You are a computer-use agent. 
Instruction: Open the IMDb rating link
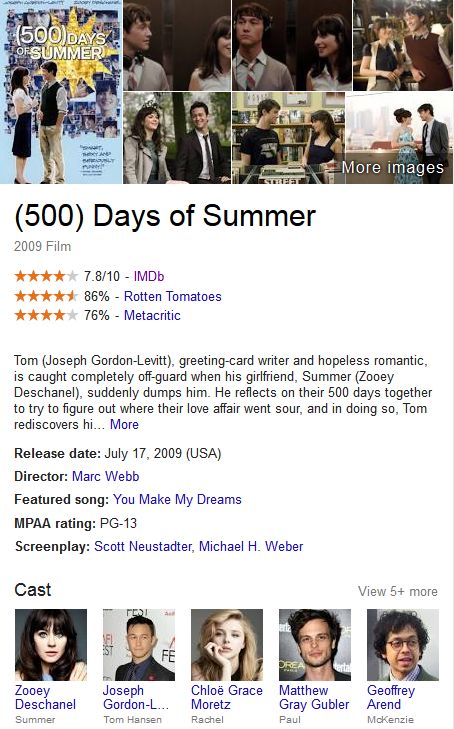pos(149,276)
